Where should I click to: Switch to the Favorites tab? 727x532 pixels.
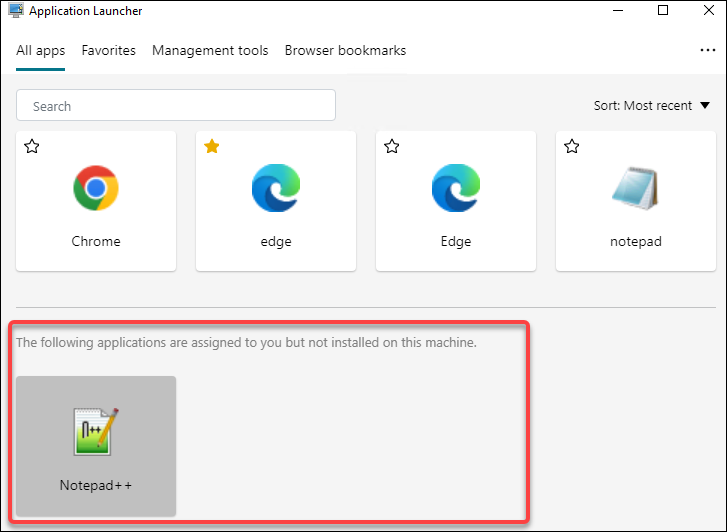pyautogui.click(x=109, y=50)
